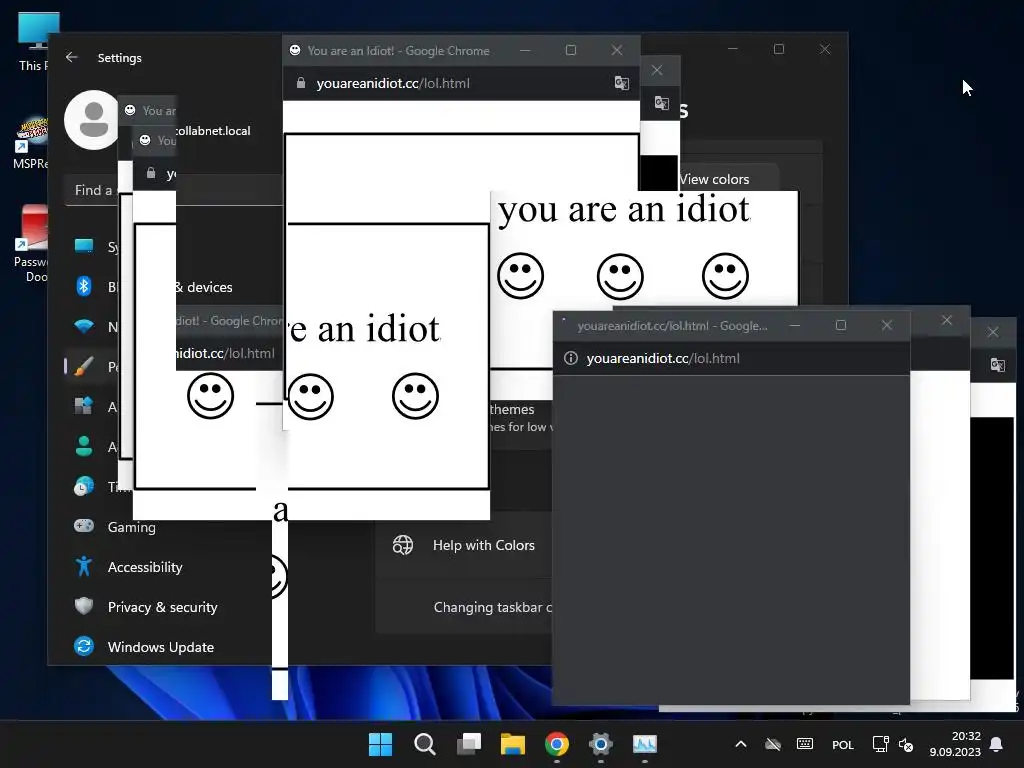Viewport: 1024px width, 768px height.
Task: Go back with Settings back arrow
Action: pos(72,57)
